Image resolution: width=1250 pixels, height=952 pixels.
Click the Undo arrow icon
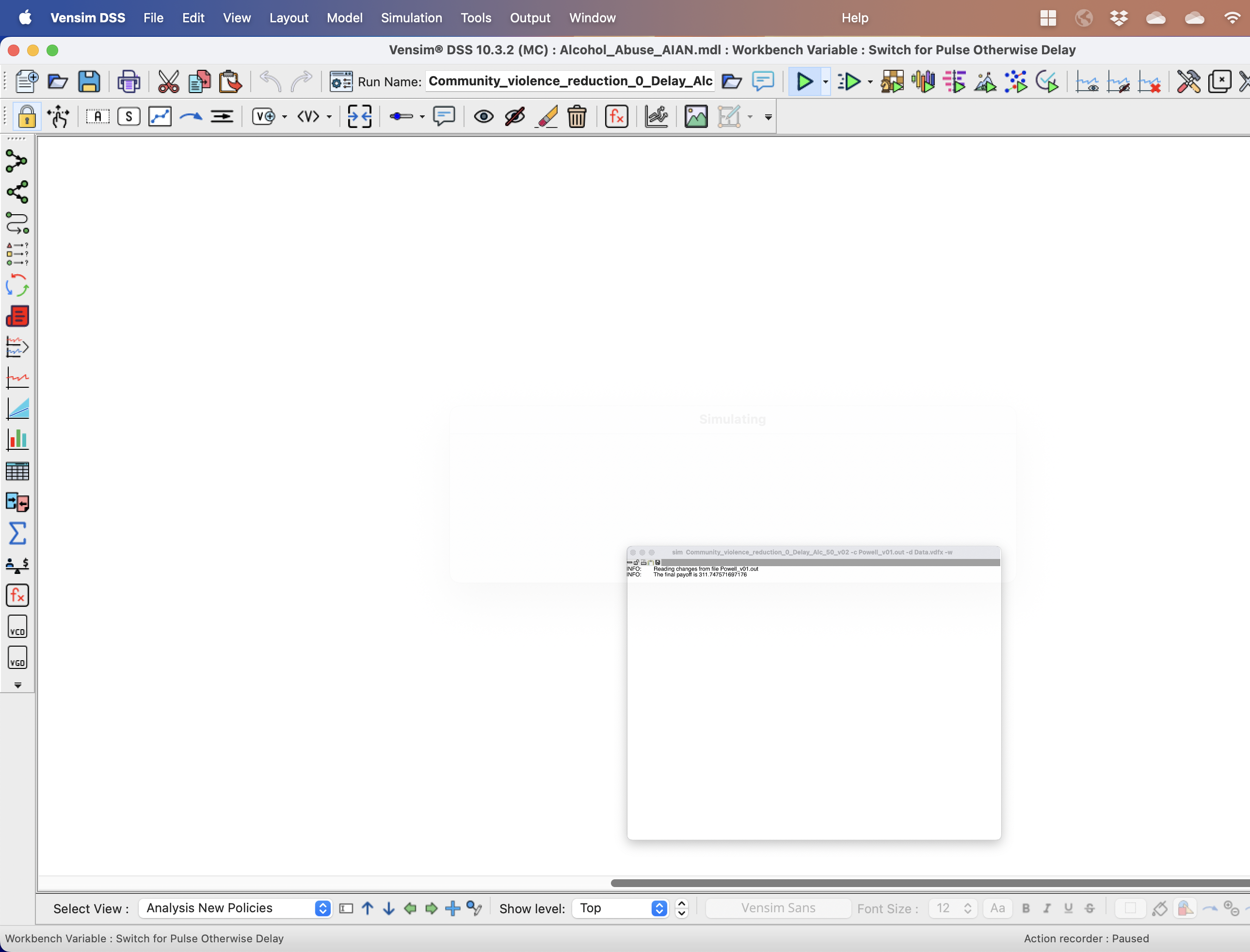(x=271, y=81)
